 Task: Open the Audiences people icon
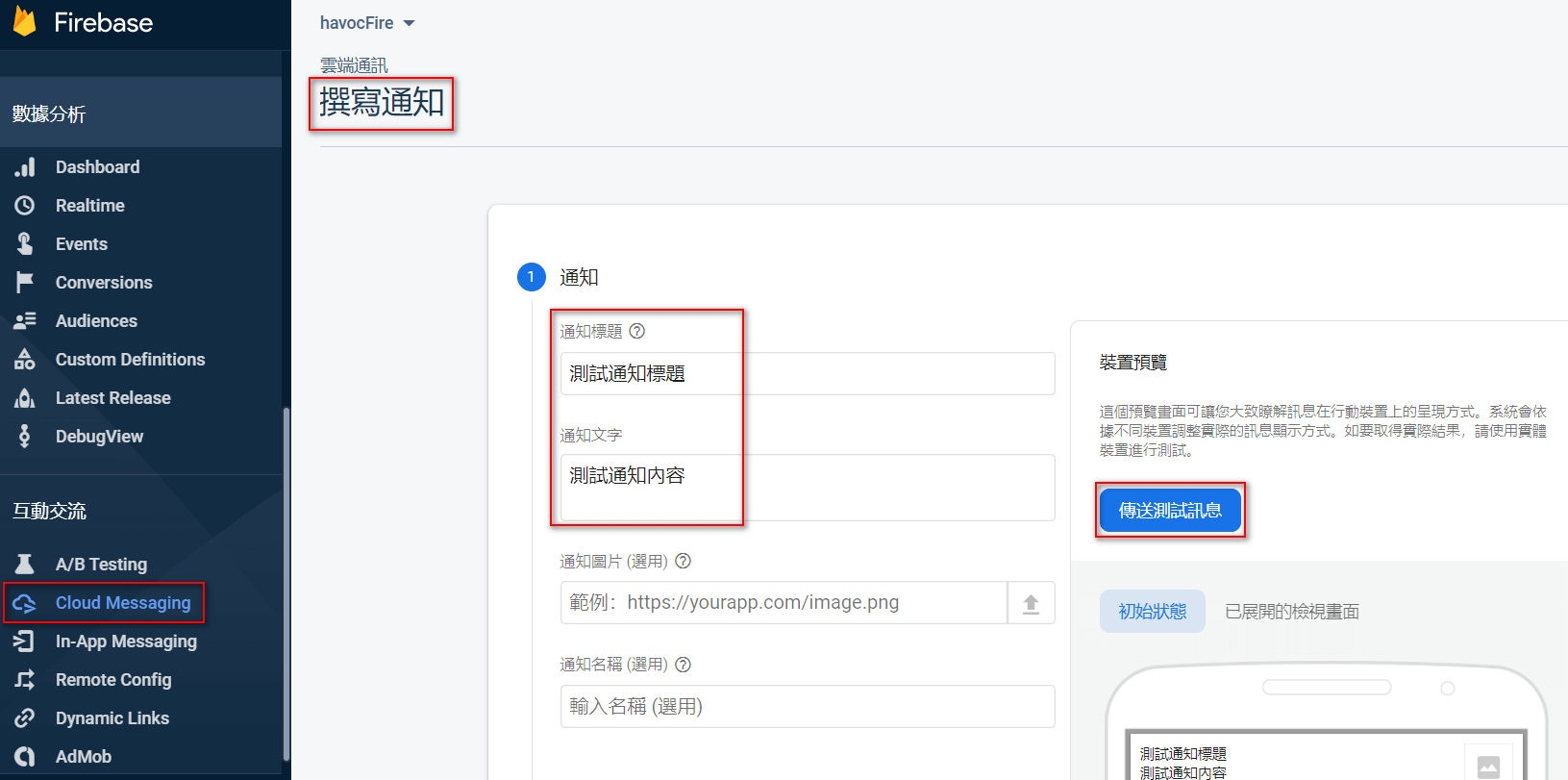(x=25, y=321)
